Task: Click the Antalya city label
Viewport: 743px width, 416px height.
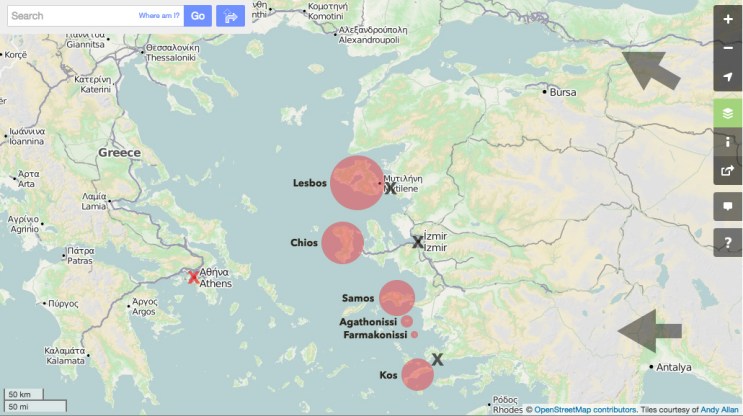Action: (673, 367)
